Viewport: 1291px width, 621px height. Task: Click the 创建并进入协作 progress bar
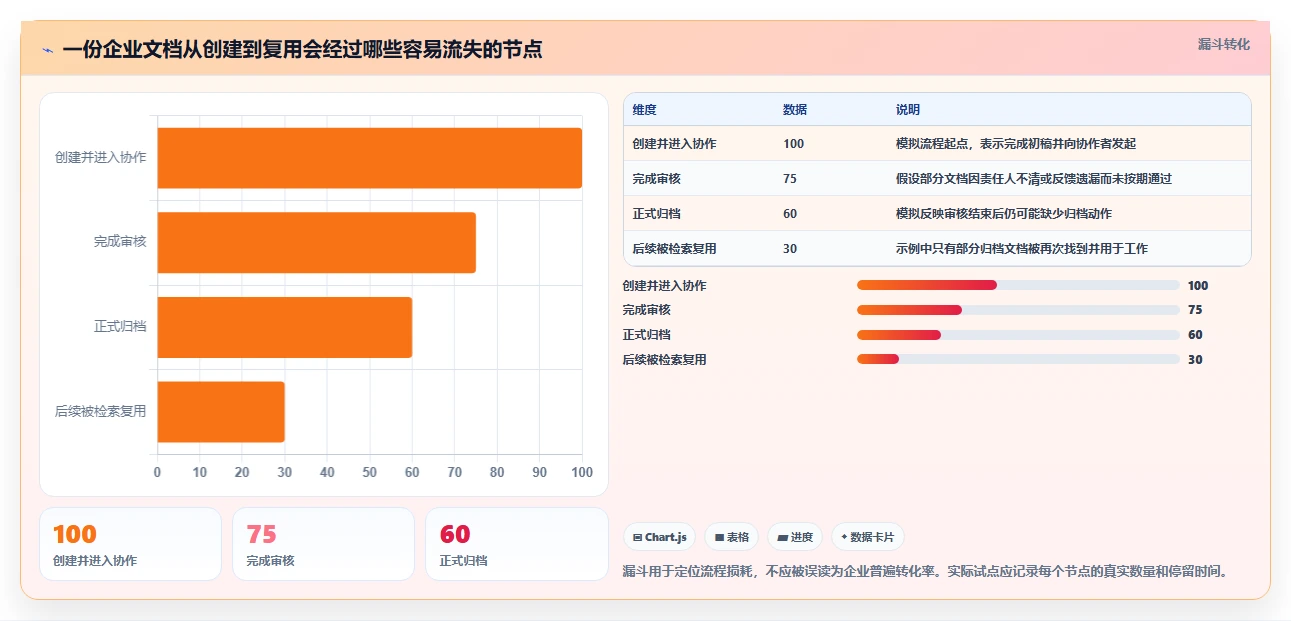[x=1018, y=285]
